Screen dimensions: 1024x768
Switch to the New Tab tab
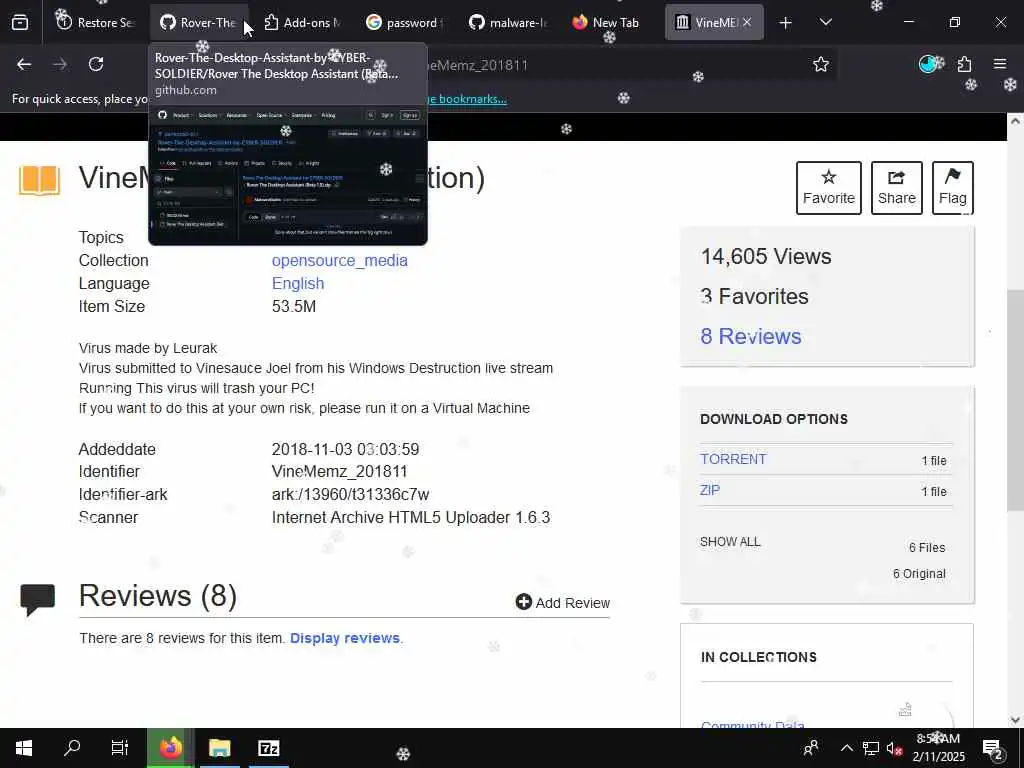[x=611, y=23]
